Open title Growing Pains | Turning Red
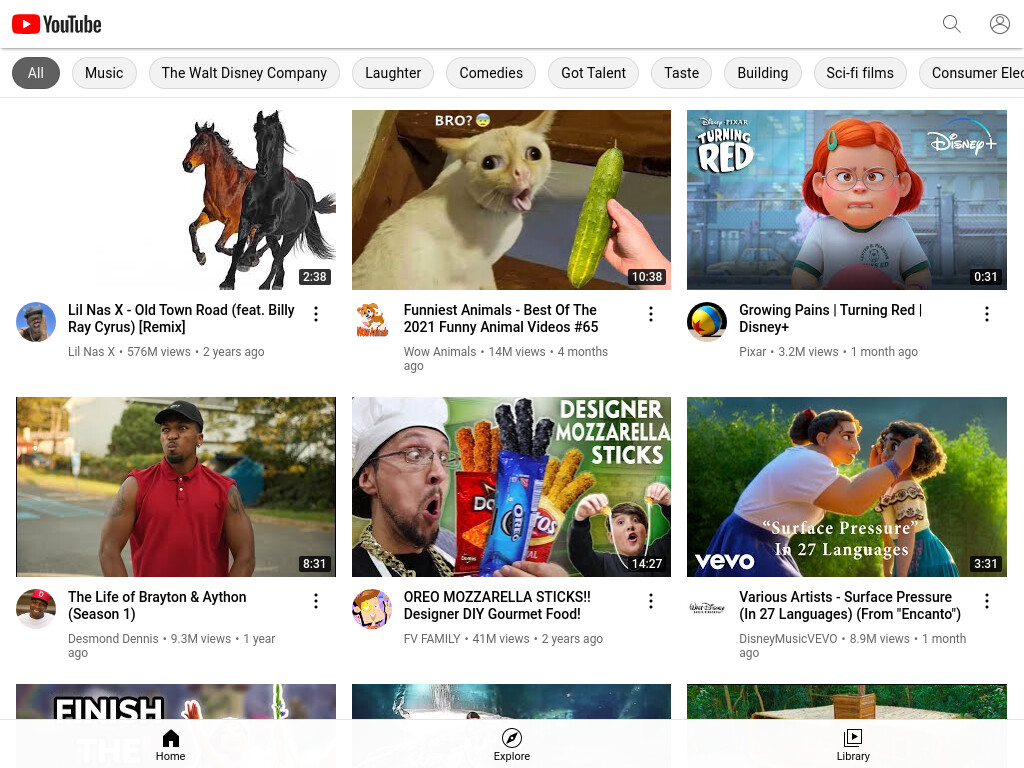The width and height of the screenshot is (1024, 768). pos(830,318)
